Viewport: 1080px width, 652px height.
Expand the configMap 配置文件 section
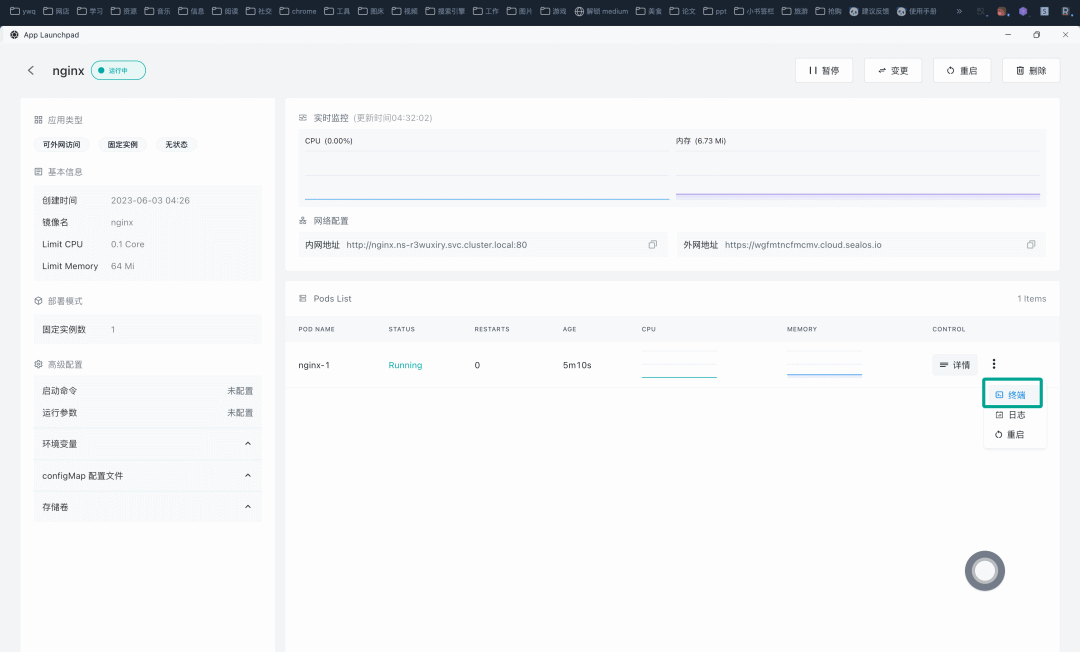[x=147, y=476]
